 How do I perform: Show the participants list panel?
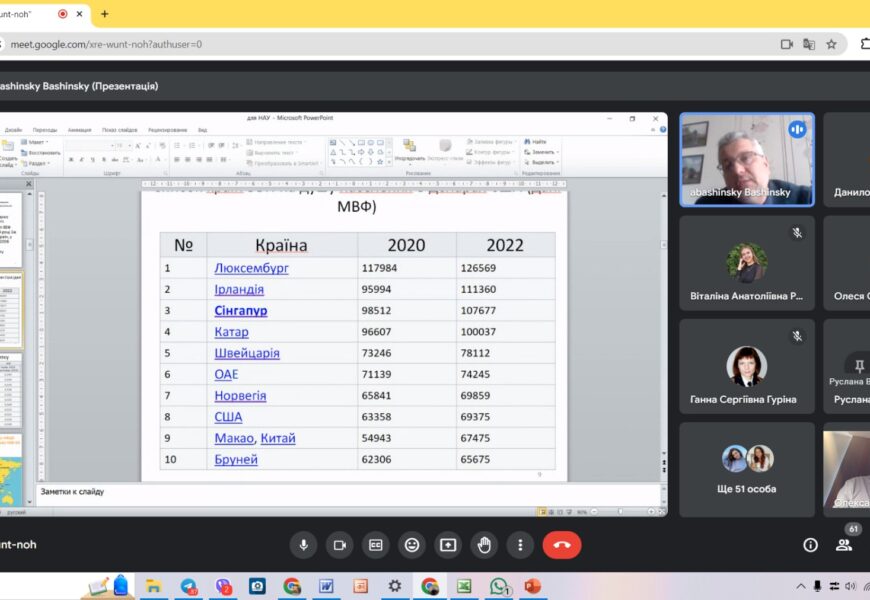coord(844,545)
